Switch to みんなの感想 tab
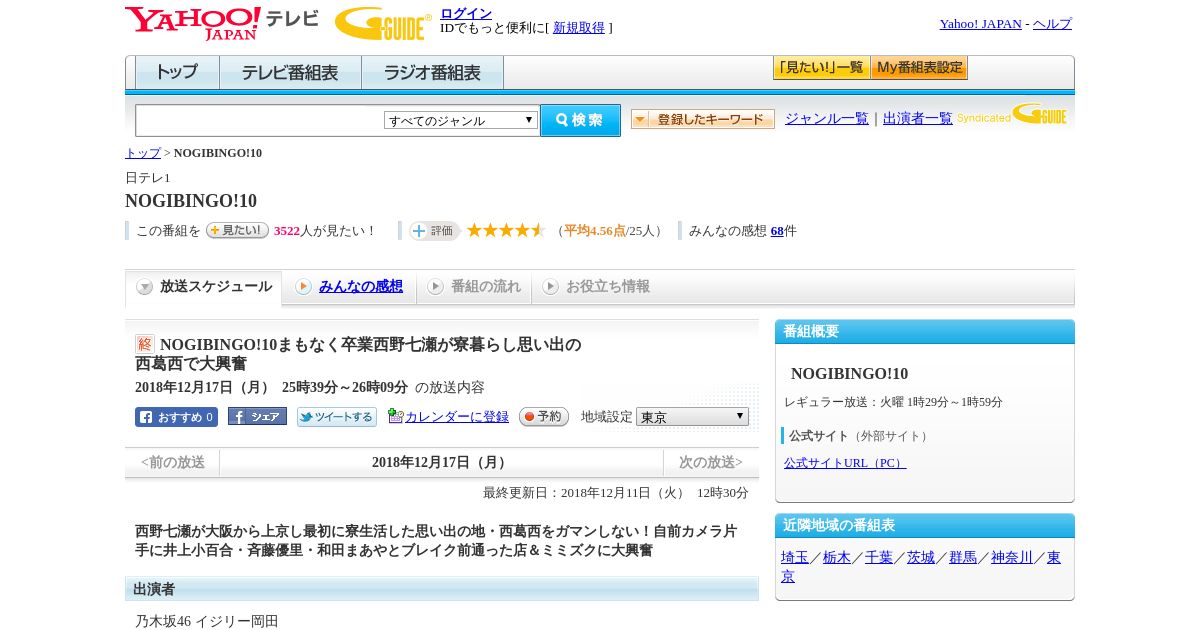 click(360, 286)
